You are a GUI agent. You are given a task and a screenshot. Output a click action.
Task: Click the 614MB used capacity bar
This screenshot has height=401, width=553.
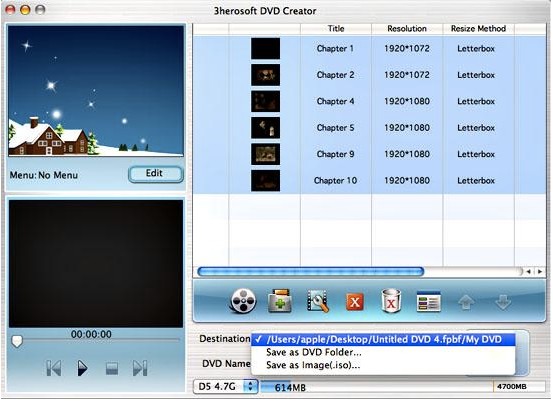[x=276, y=387]
